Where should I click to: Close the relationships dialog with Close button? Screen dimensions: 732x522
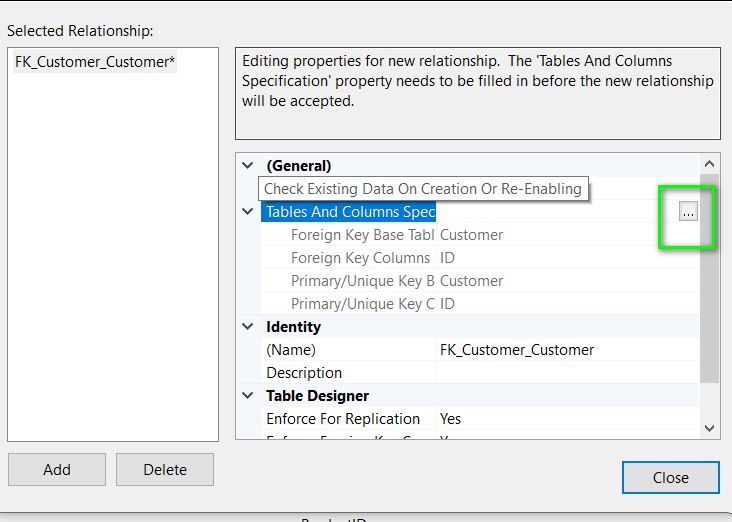[670, 477]
